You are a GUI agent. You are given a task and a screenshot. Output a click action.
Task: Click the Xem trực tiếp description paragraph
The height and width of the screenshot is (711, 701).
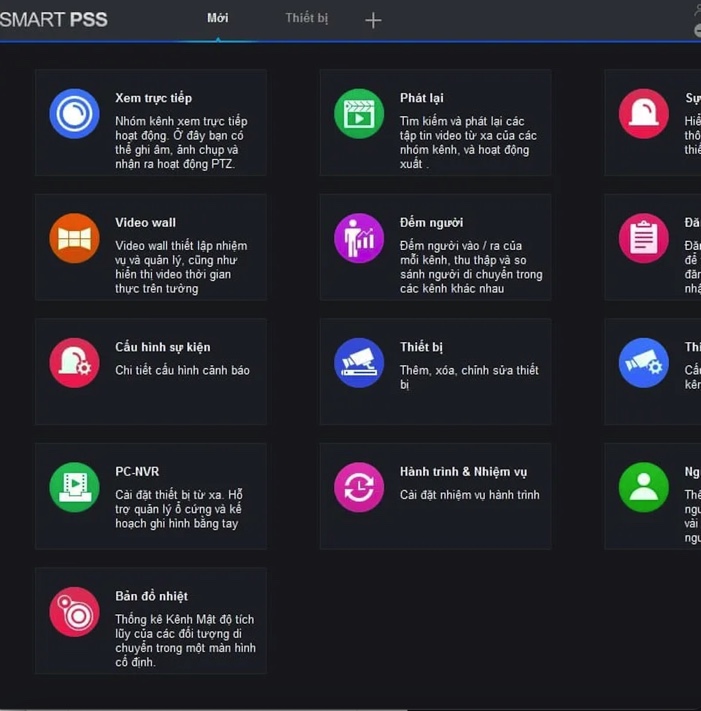click(x=181, y=142)
